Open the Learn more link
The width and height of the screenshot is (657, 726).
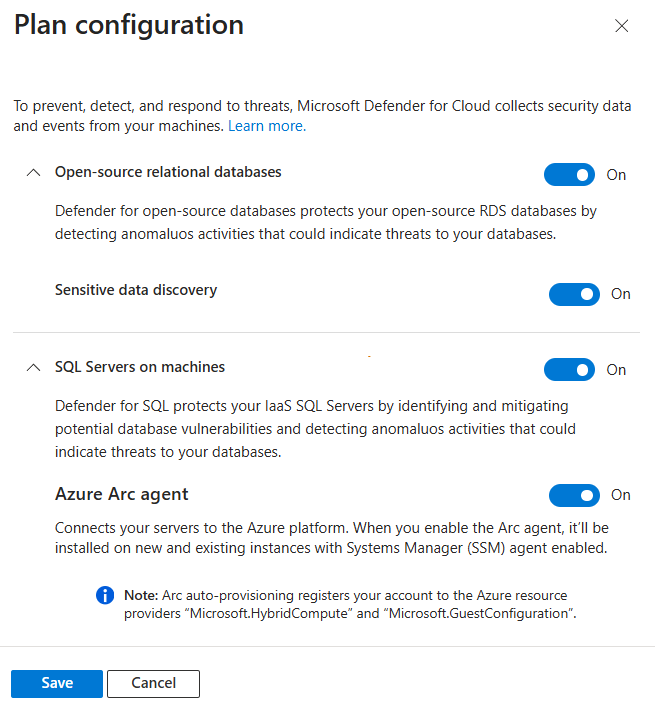point(268,126)
